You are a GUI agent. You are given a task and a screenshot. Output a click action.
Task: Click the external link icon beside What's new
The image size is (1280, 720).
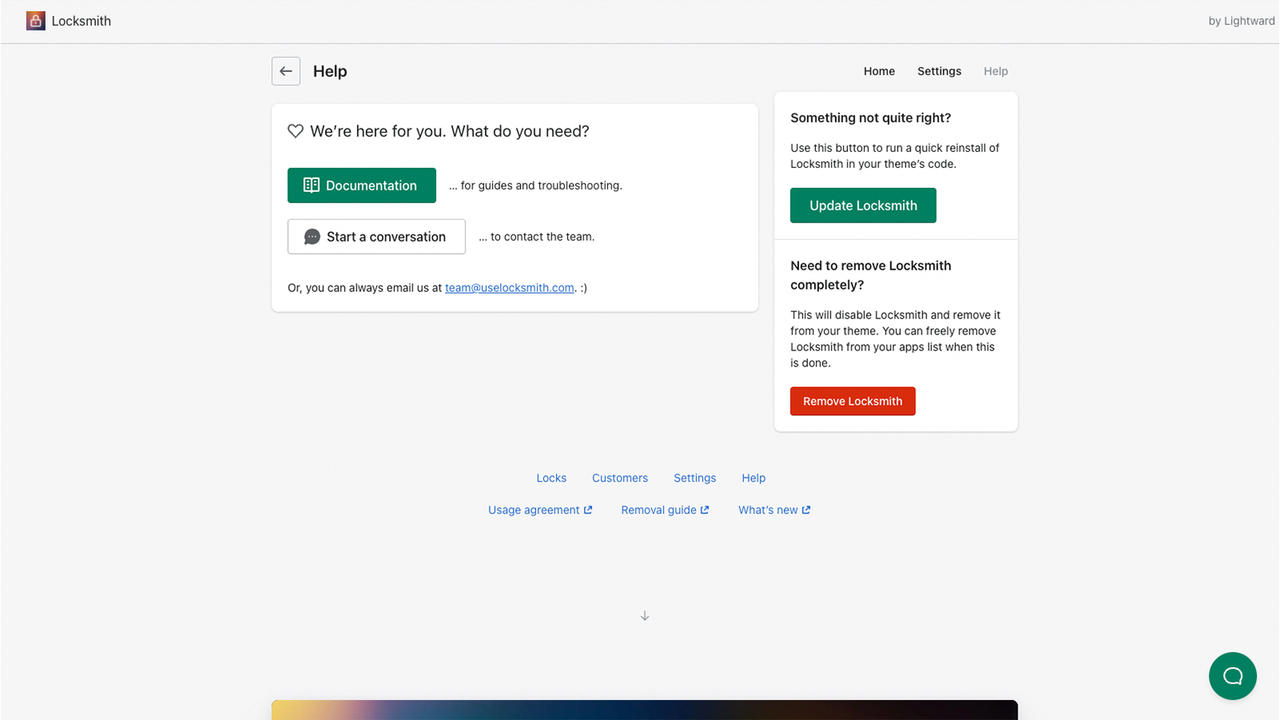[807, 509]
